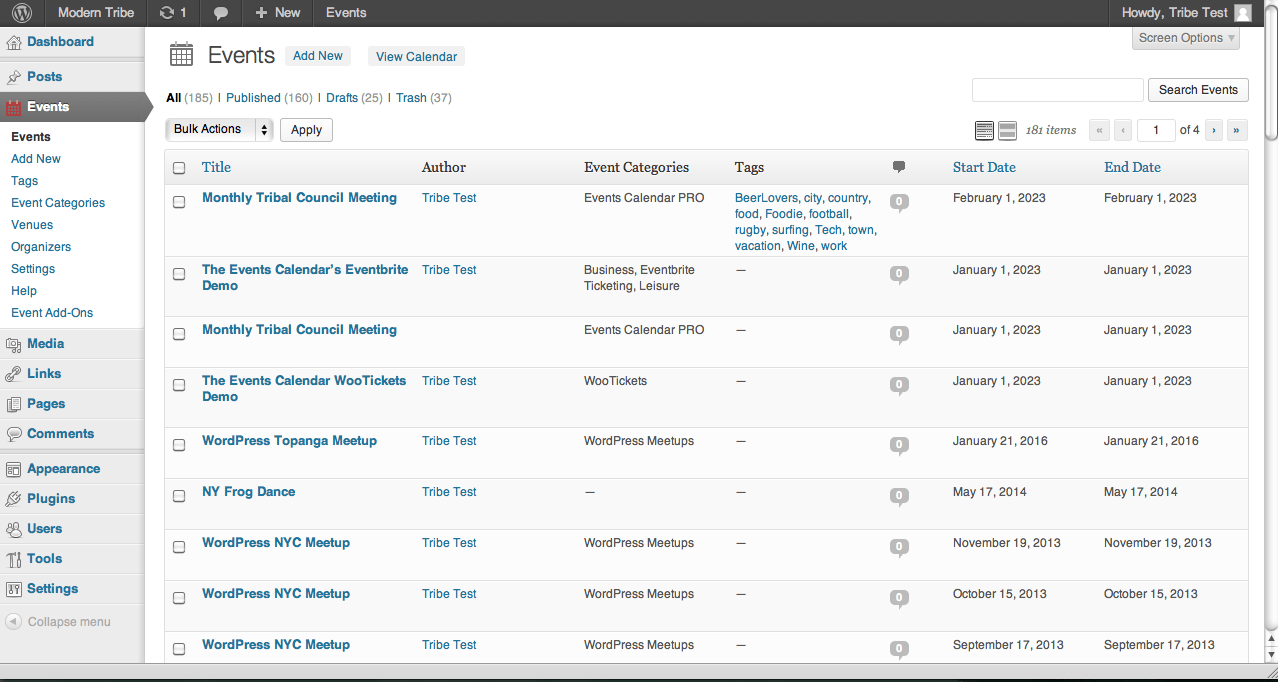Open the + New admin bar menu

coord(277,13)
